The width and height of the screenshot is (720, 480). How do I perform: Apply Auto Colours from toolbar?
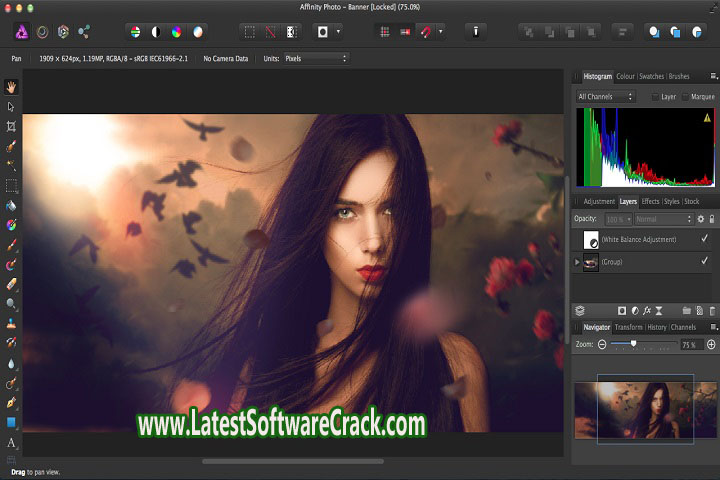pyautogui.click(x=176, y=32)
